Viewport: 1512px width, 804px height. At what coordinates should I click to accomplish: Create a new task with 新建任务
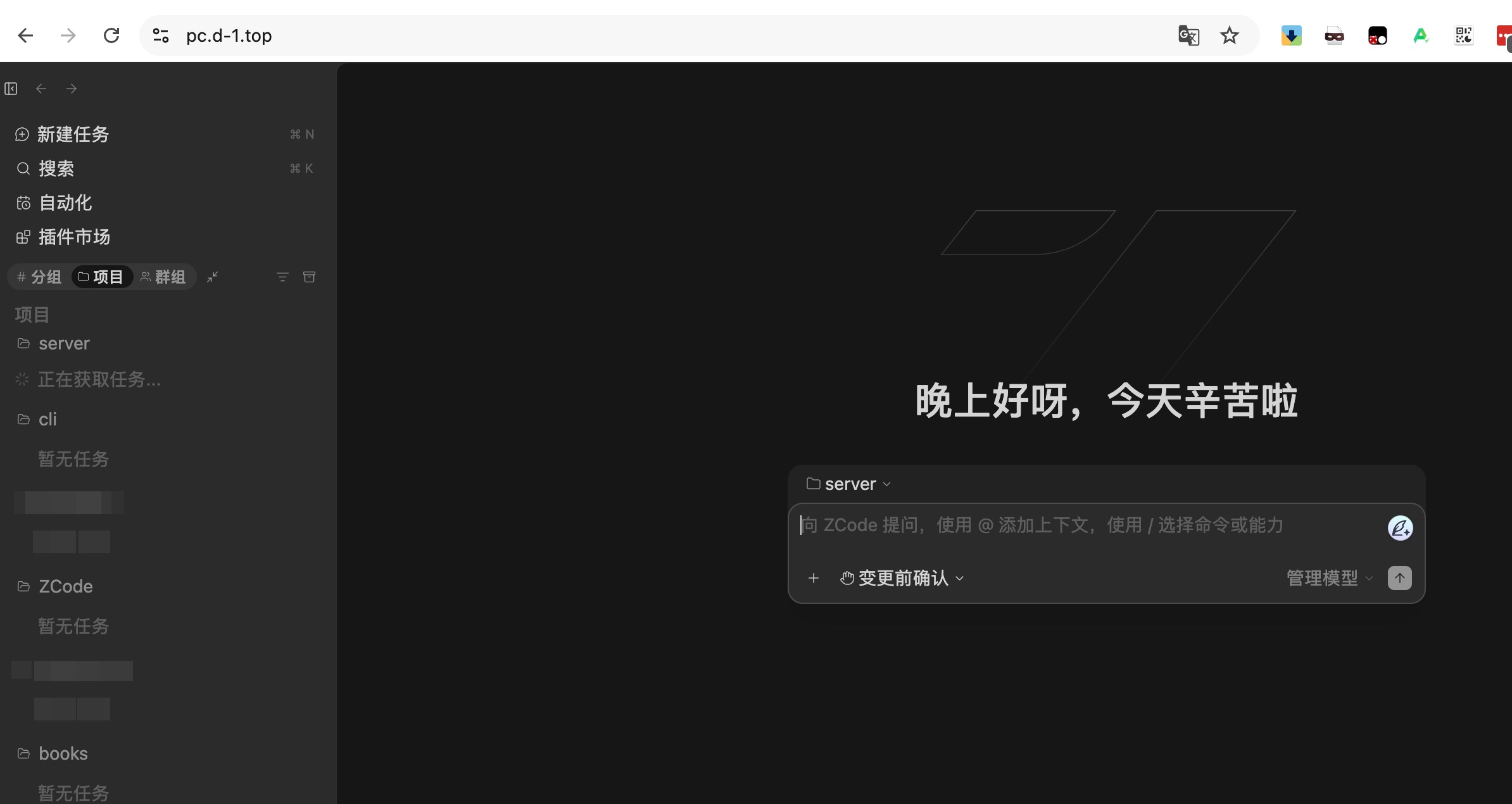point(165,134)
